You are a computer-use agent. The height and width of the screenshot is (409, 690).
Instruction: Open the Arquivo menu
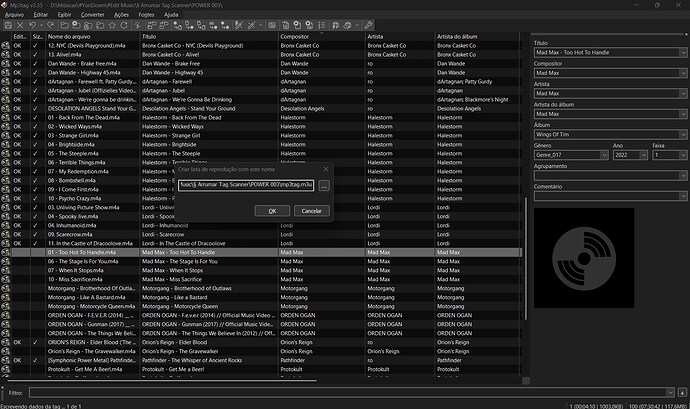(x=14, y=15)
